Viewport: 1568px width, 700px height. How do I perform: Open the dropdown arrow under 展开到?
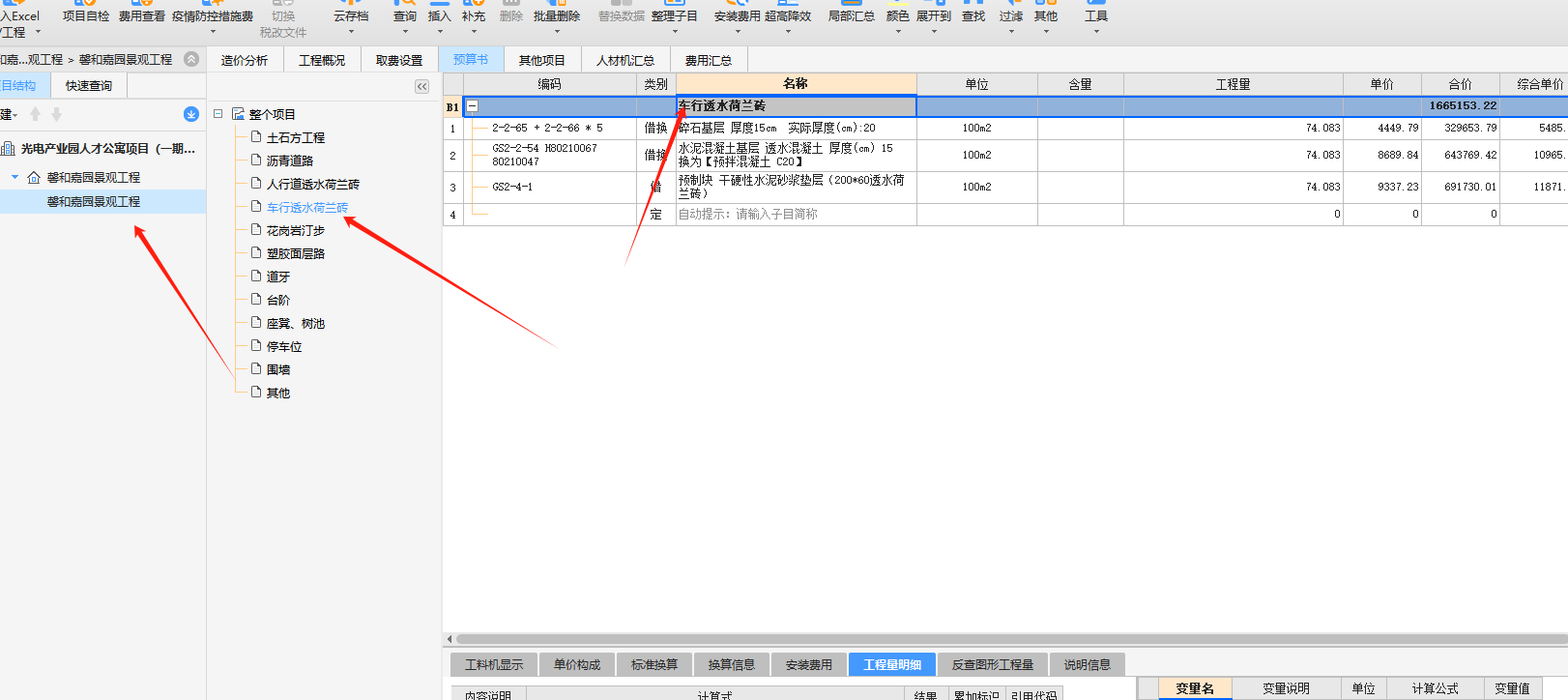pos(934,32)
